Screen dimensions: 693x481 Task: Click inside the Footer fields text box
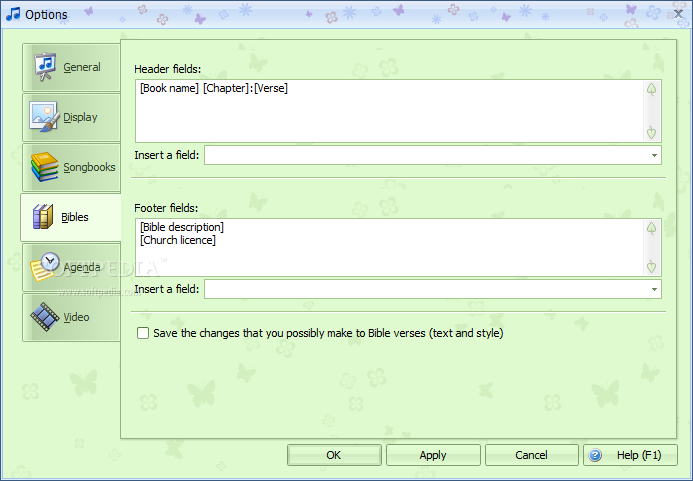tap(398, 248)
